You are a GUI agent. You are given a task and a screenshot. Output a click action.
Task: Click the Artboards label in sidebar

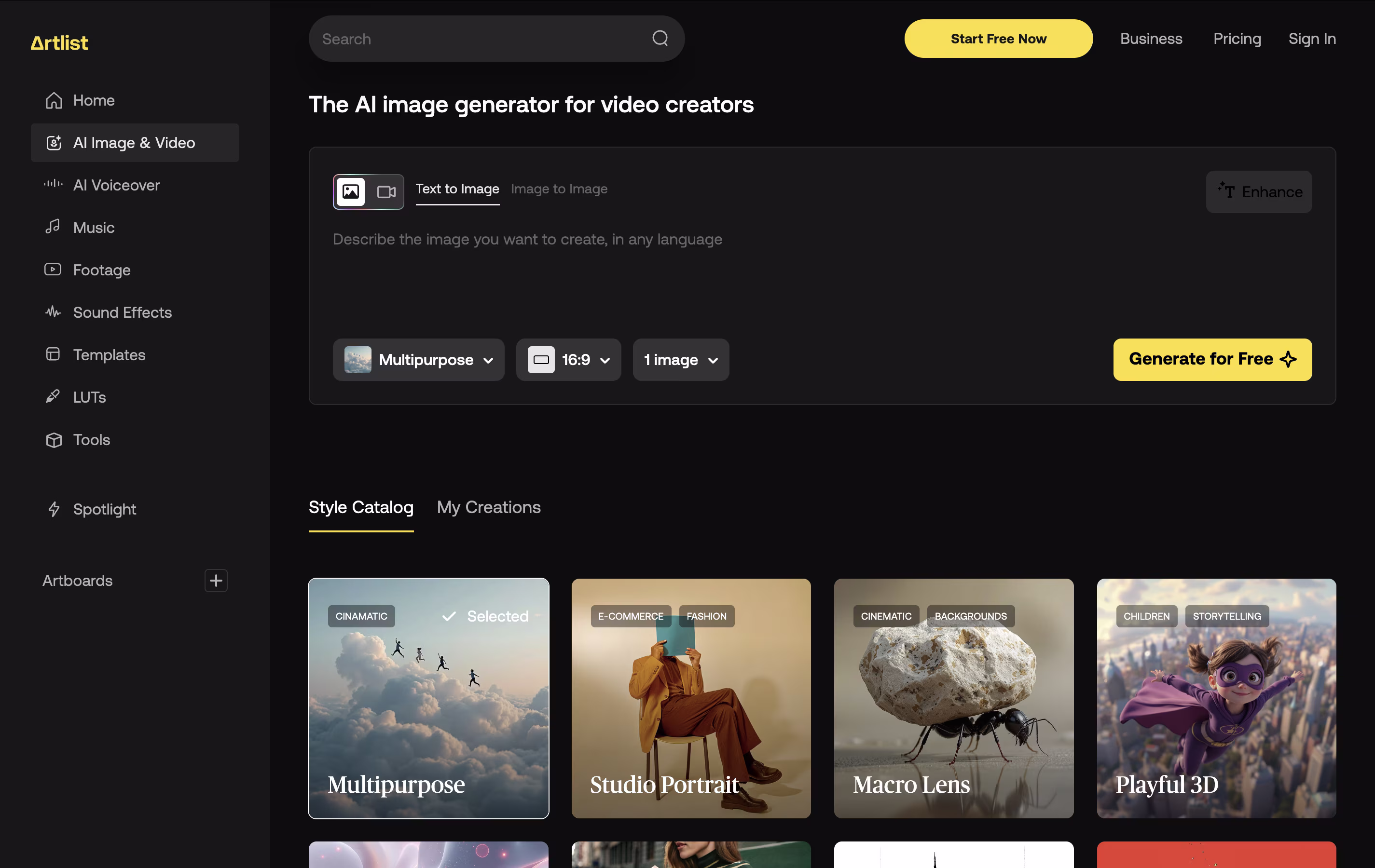(x=78, y=581)
